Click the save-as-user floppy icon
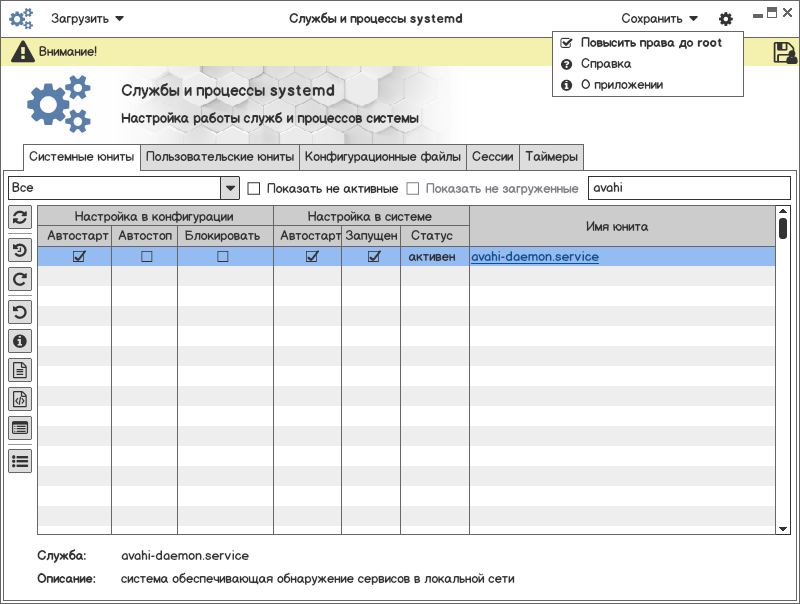This screenshot has height=604, width=800. 784,53
